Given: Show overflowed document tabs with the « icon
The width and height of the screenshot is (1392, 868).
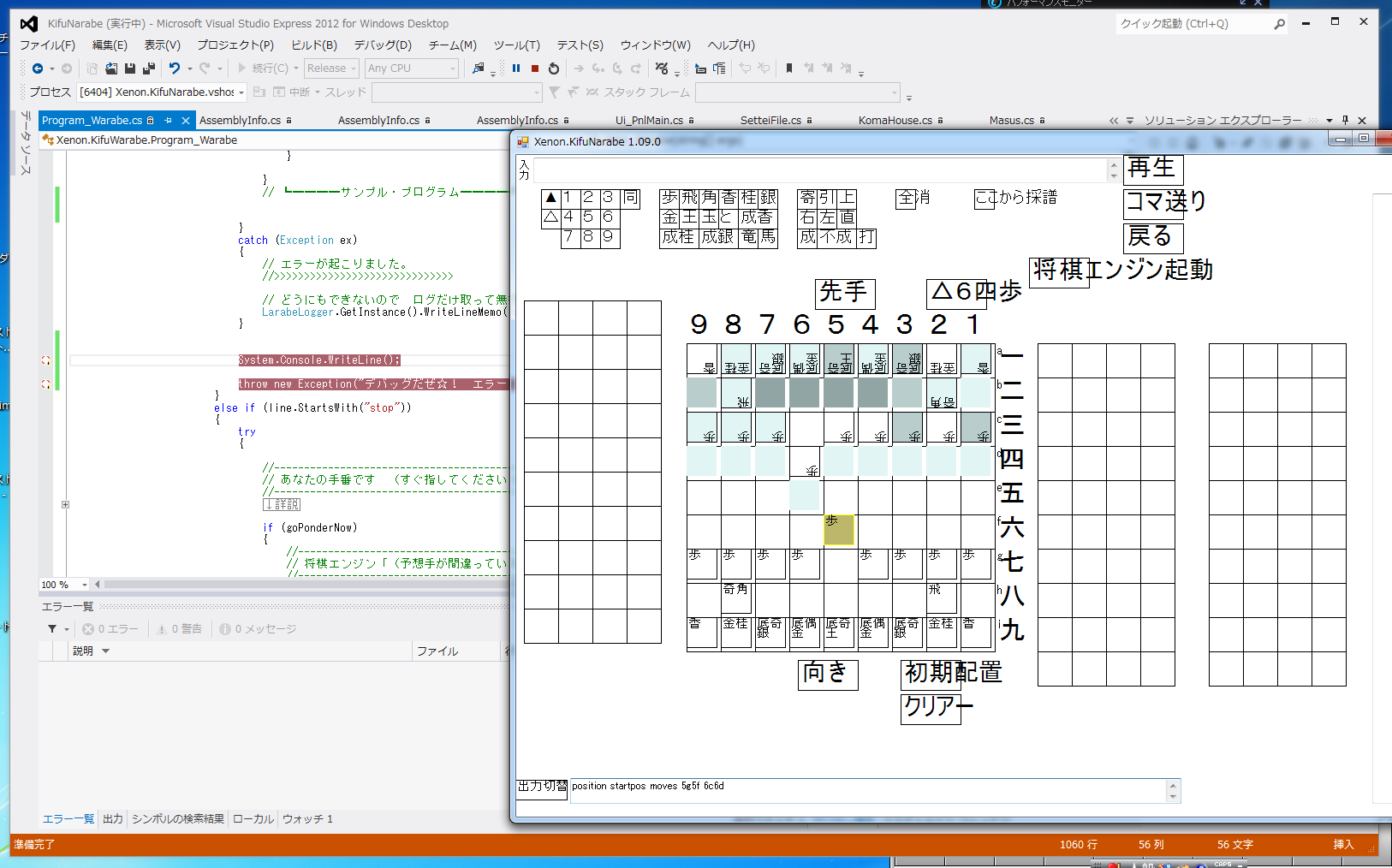Looking at the screenshot, I should tap(1114, 121).
